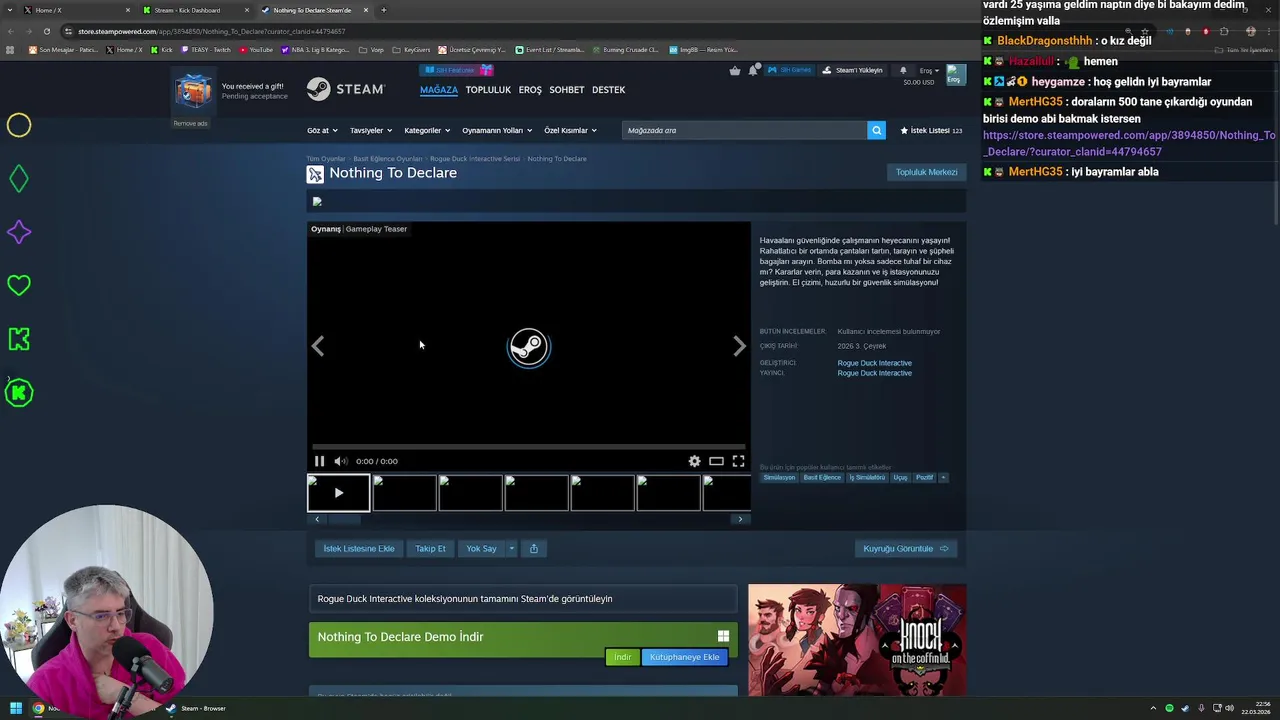Open Rogue Duck Interactive publisher link
The image size is (1280, 720).
pos(874,373)
